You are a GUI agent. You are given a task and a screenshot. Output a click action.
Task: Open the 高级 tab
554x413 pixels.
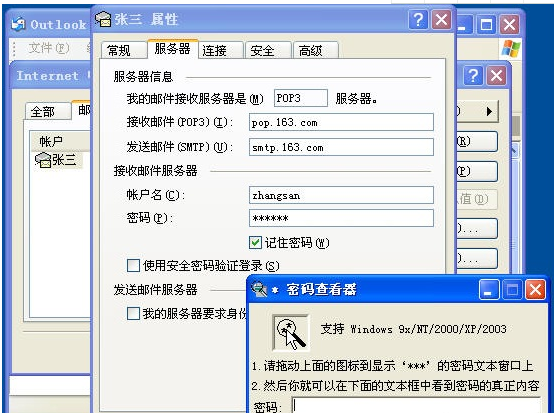click(311, 51)
